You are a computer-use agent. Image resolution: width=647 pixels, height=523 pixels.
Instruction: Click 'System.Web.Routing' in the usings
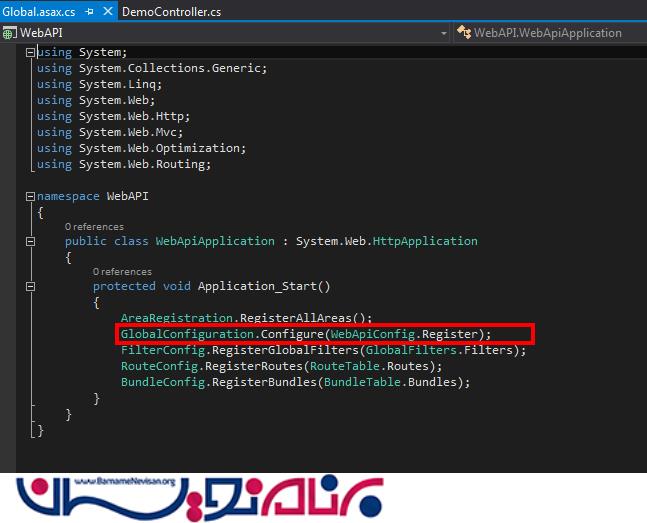(x=142, y=164)
